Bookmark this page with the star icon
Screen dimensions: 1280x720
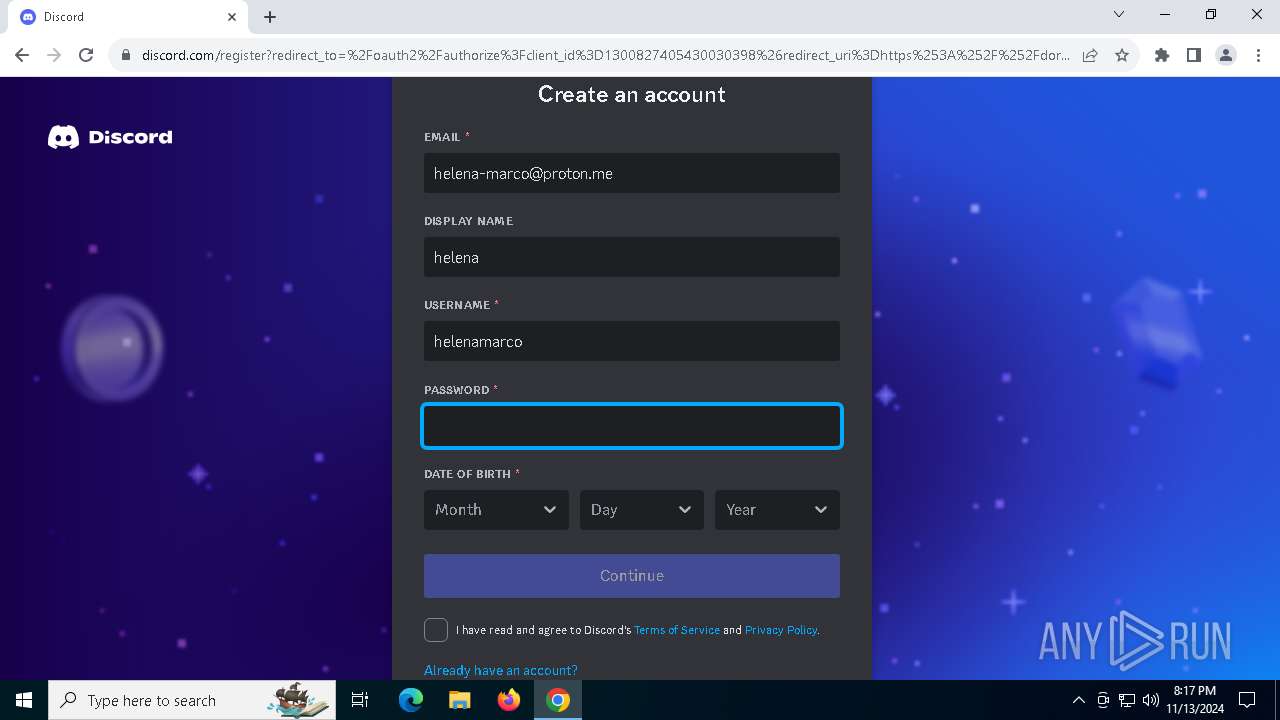tap(1122, 55)
